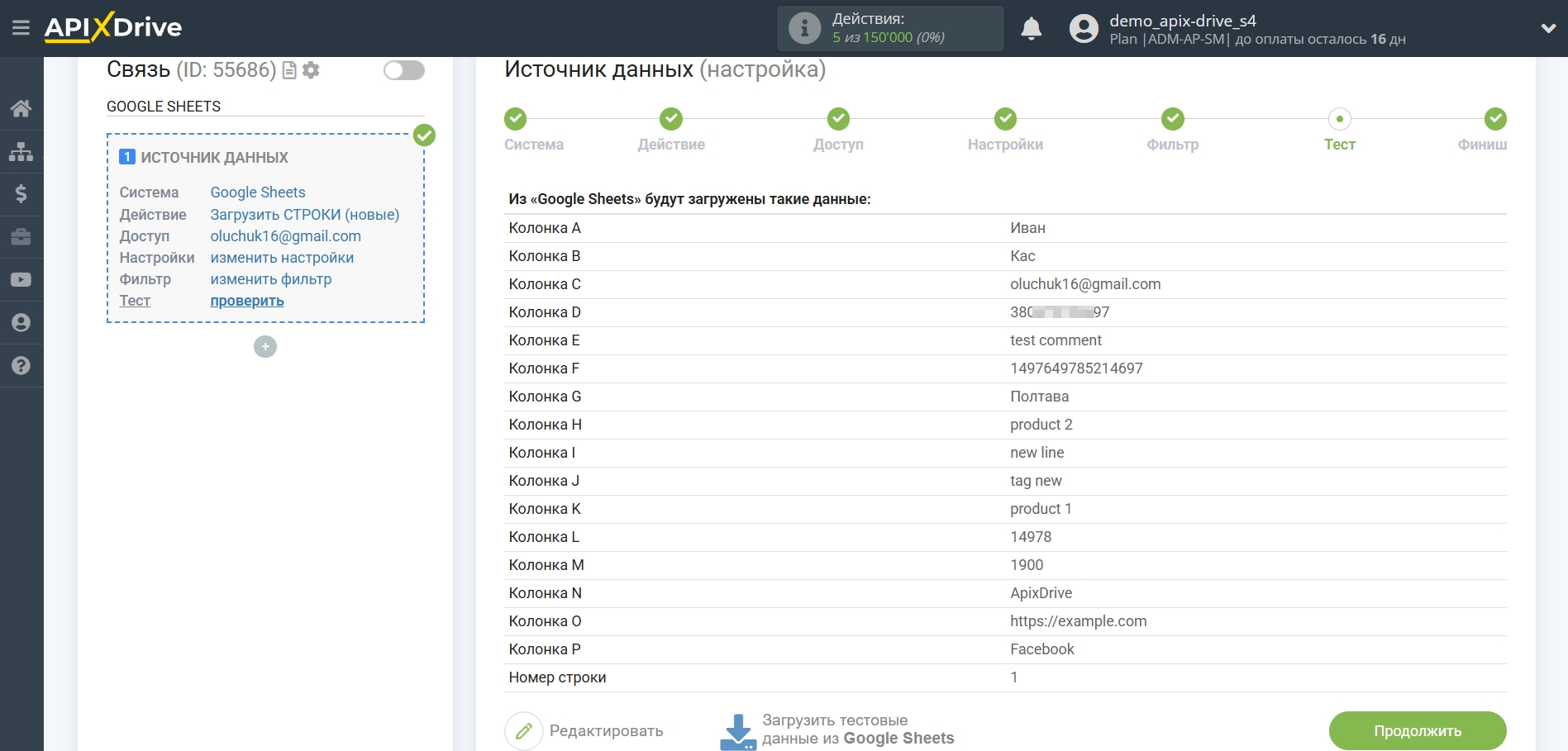Open the Google Sheets system link
The height and width of the screenshot is (751, 1568).
coord(258,193)
